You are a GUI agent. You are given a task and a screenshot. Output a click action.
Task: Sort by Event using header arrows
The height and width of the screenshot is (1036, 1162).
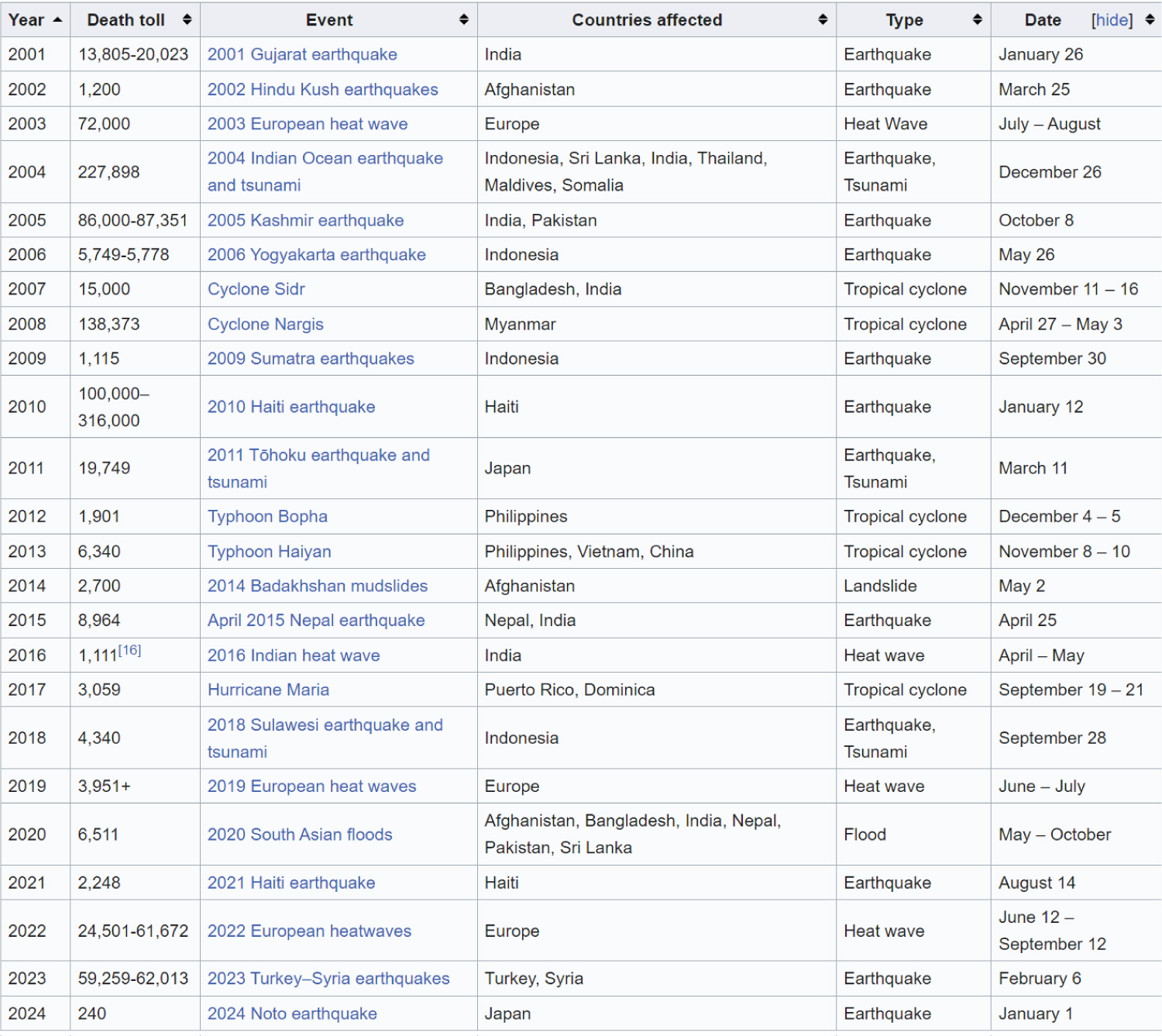pyautogui.click(x=463, y=20)
